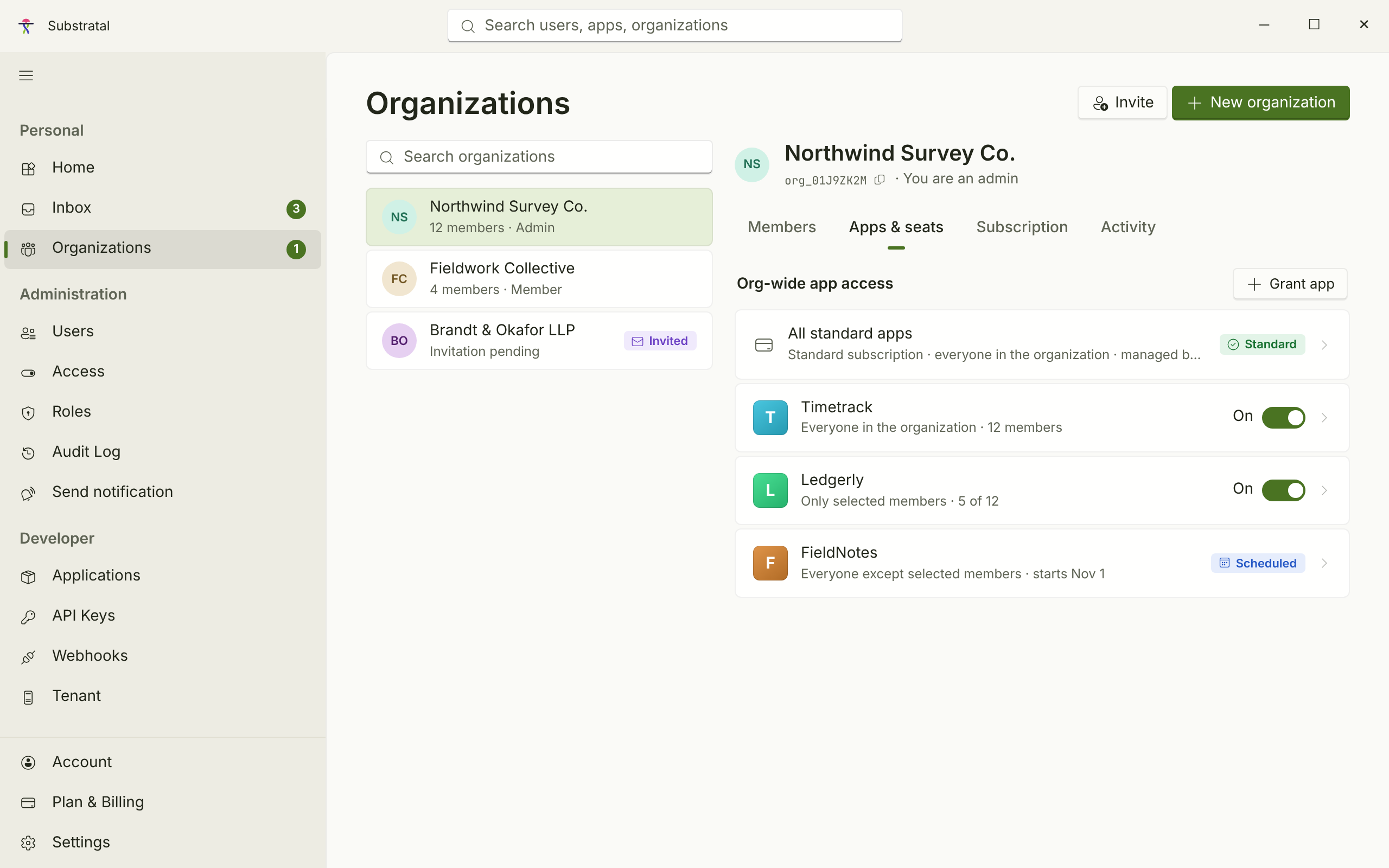
Task: Open Webhooks in Developer section
Action: (162, 656)
